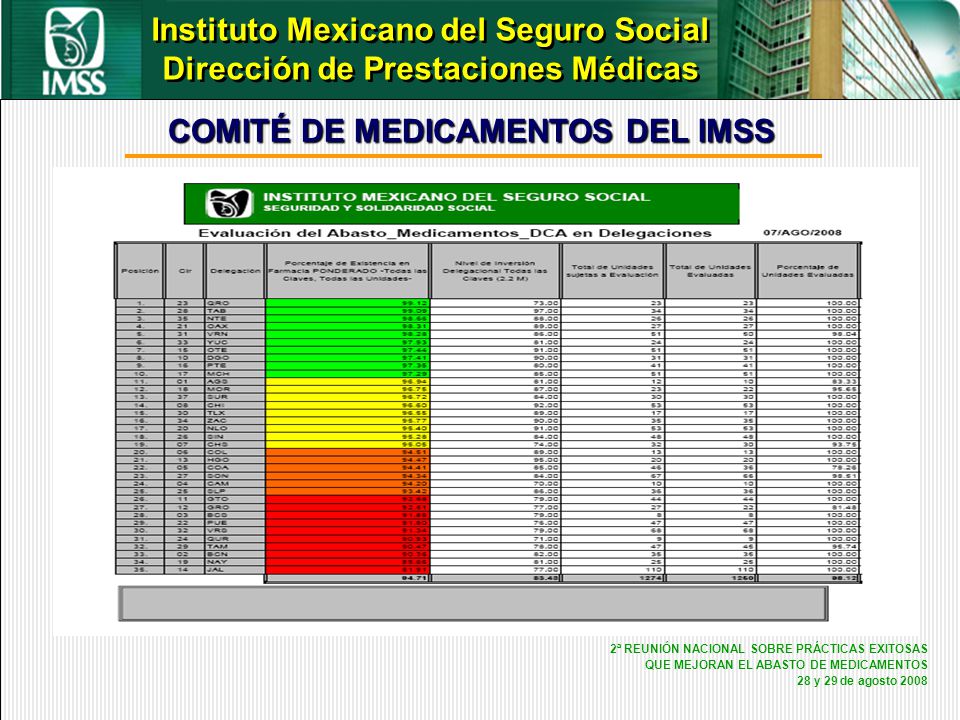Click the report date '07/AGO/2008'

tap(802, 232)
